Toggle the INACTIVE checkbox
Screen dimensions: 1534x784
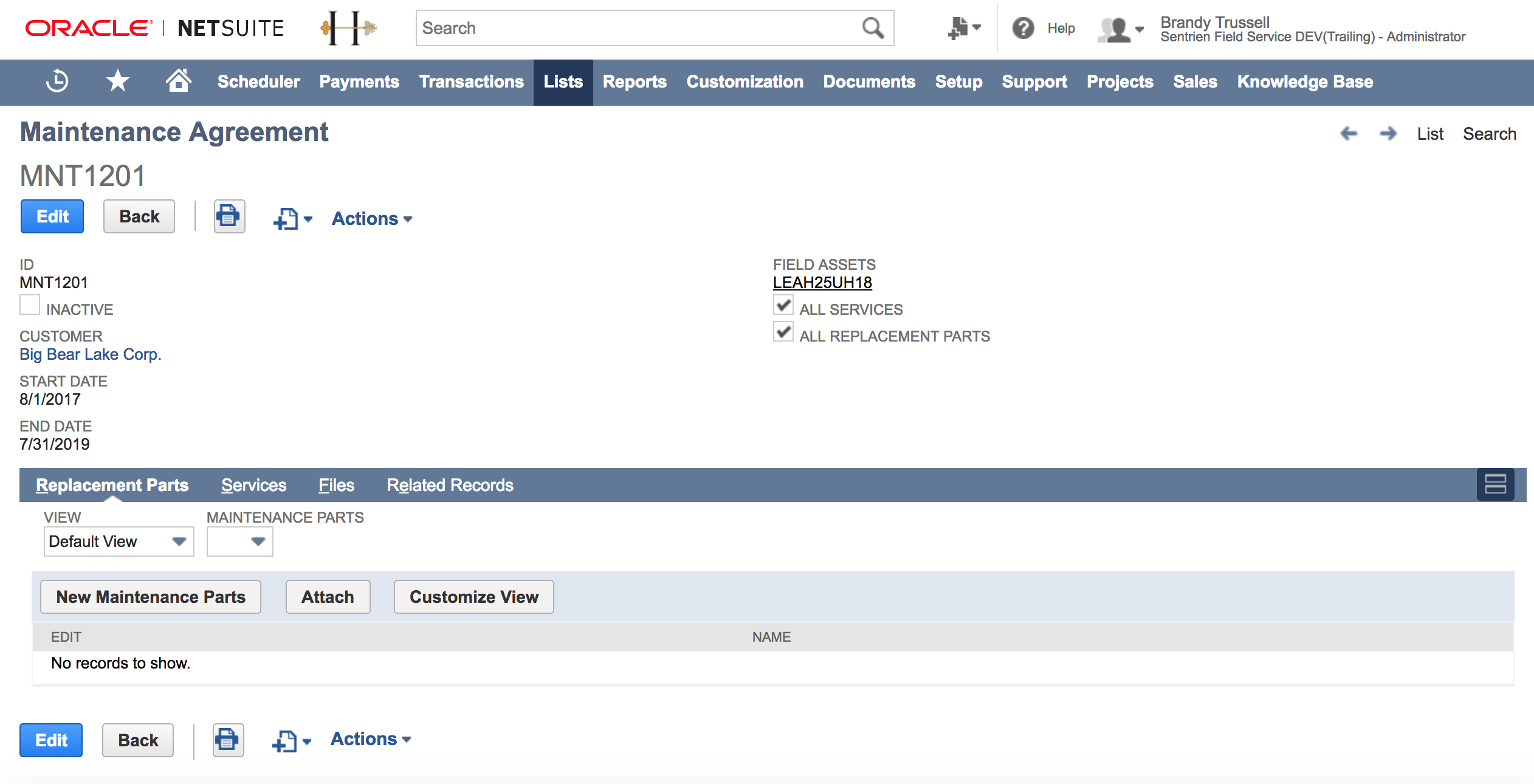click(29, 306)
